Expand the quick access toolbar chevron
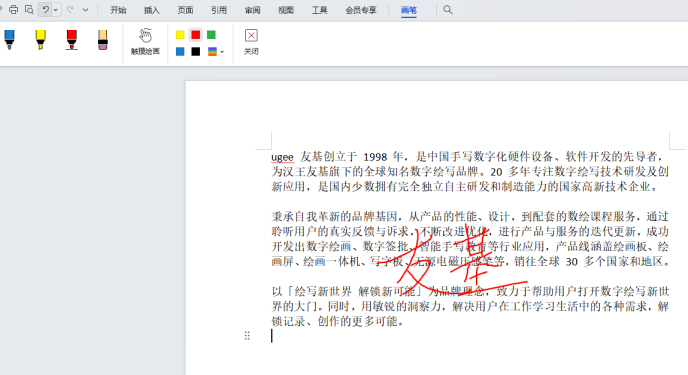The width and height of the screenshot is (688, 375). click(x=86, y=10)
